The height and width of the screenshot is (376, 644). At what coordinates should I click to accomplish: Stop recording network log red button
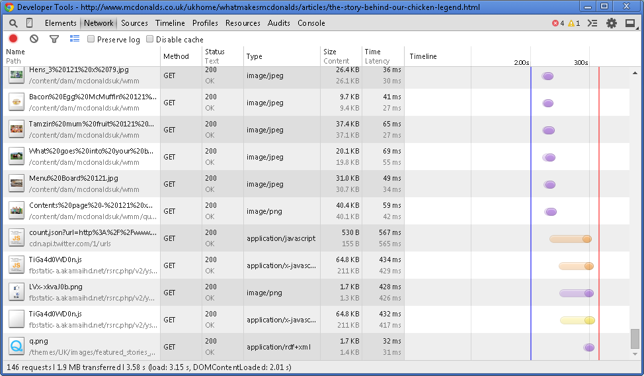13,39
